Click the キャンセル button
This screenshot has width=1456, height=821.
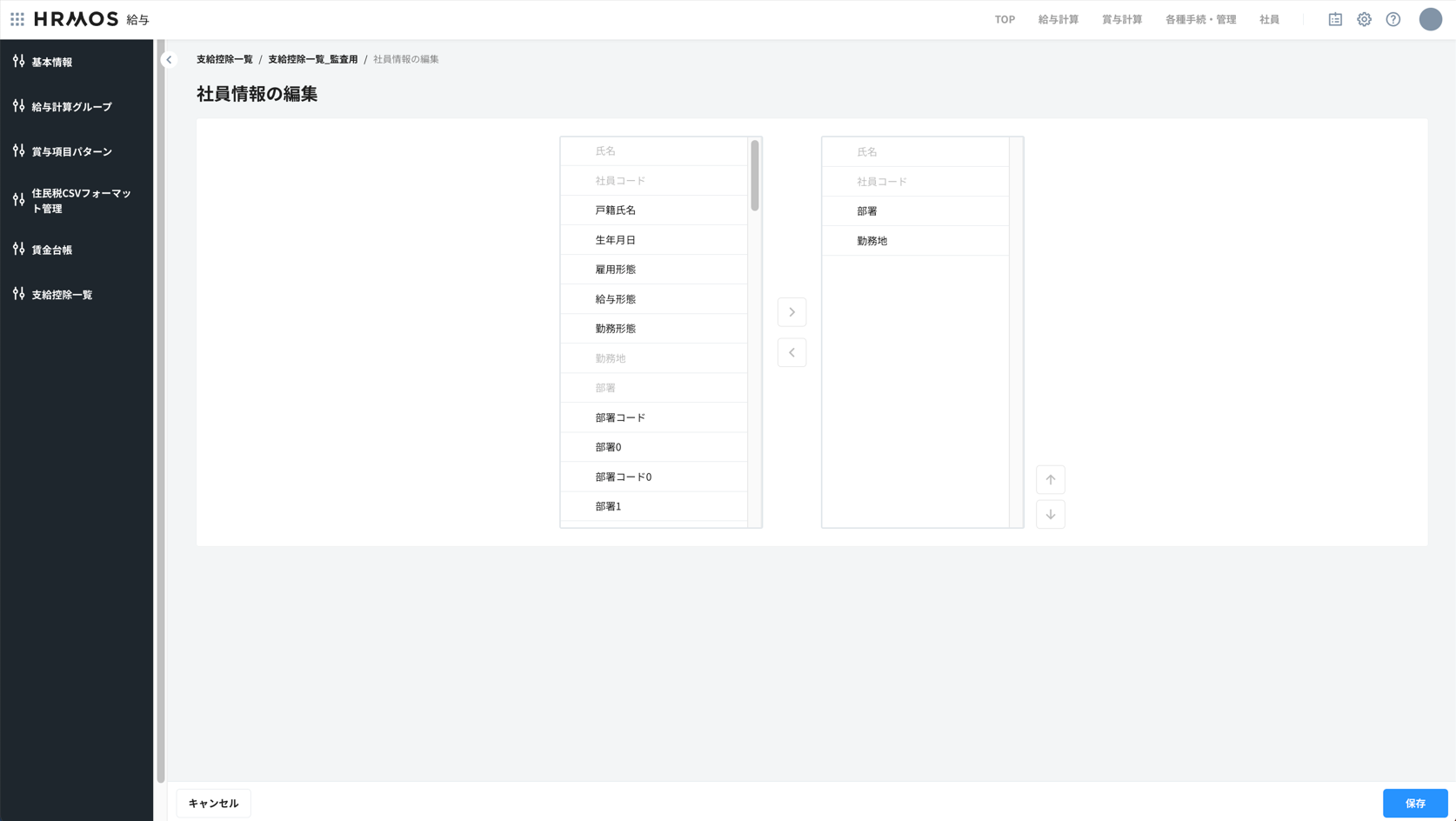[213, 803]
